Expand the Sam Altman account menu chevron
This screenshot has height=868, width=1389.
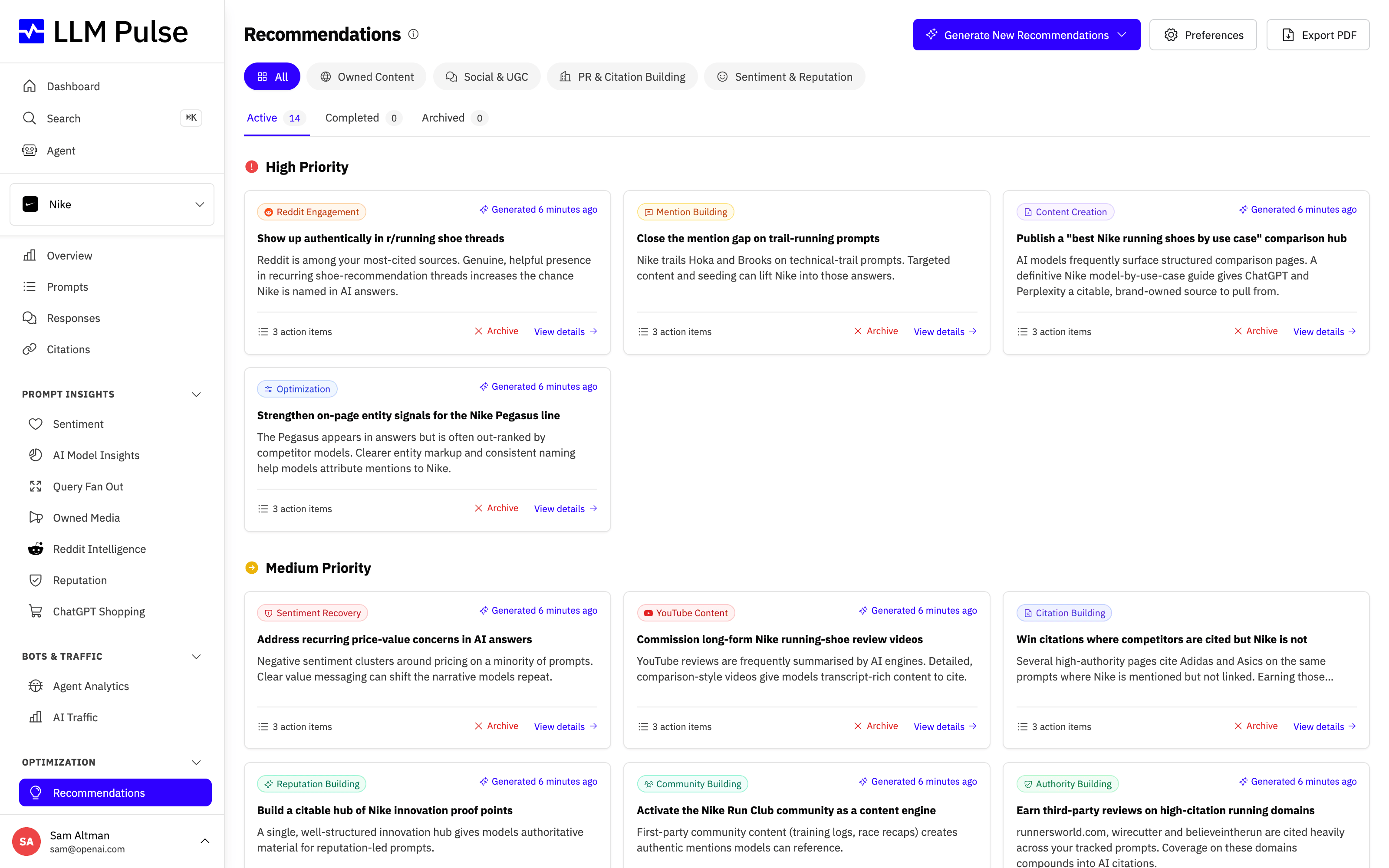[x=205, y=841]
